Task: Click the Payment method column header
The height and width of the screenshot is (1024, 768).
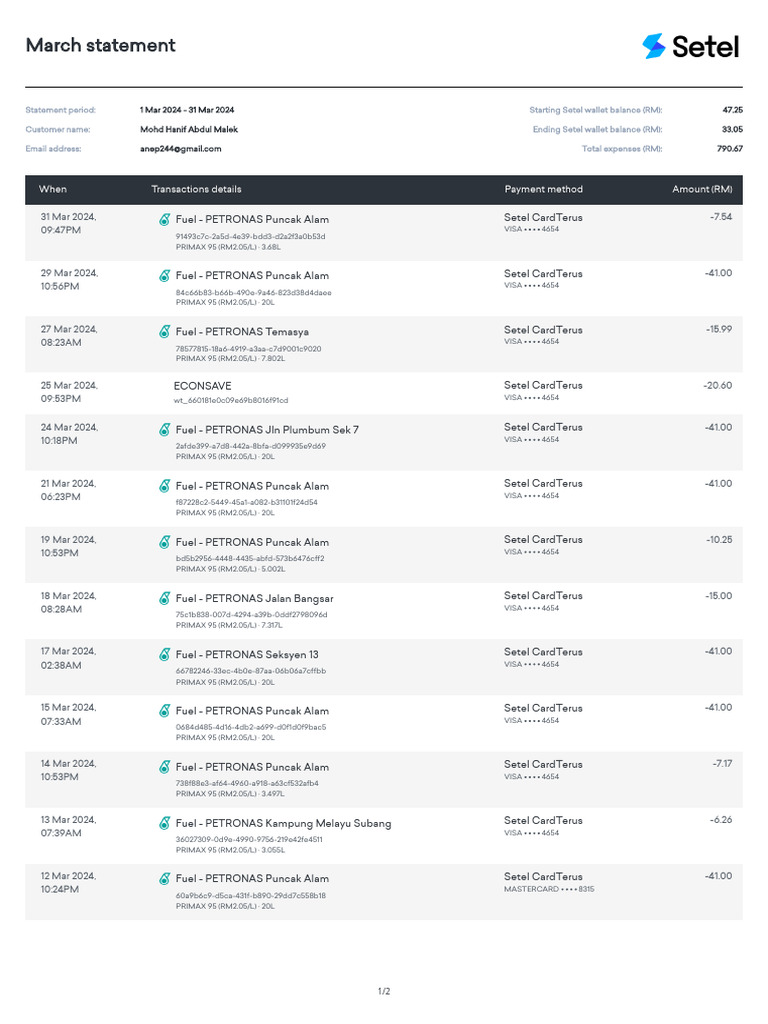Action: pos(543,189)
